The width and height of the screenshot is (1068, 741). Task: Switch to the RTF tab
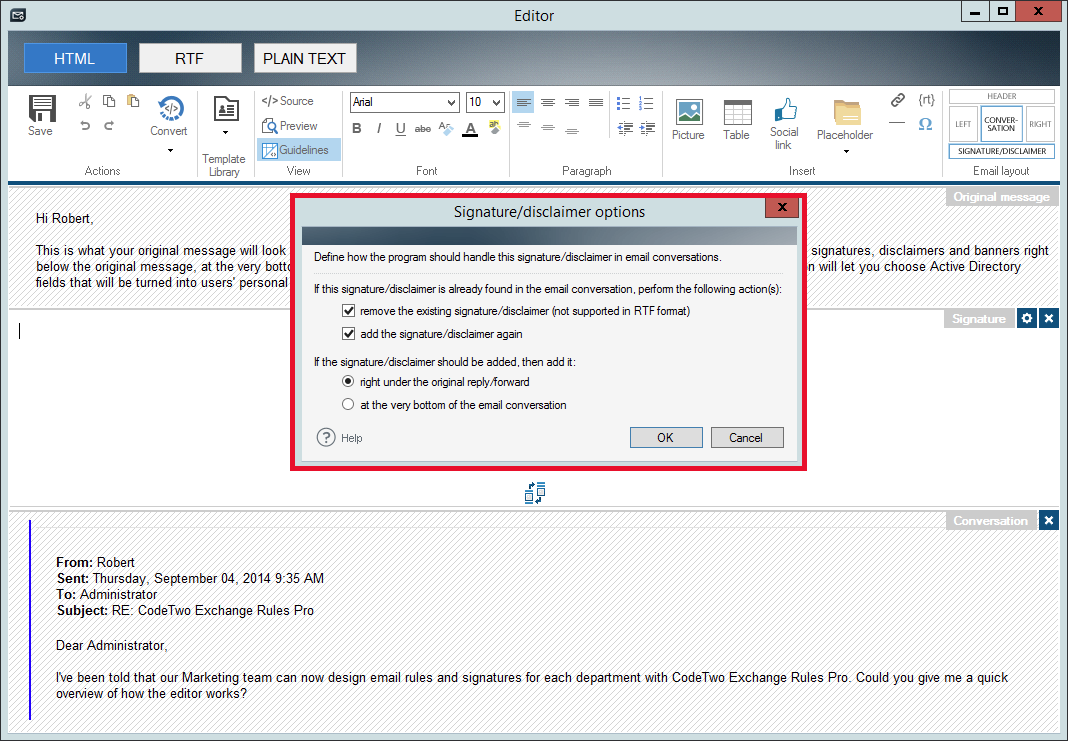click(x=190, y=57)
